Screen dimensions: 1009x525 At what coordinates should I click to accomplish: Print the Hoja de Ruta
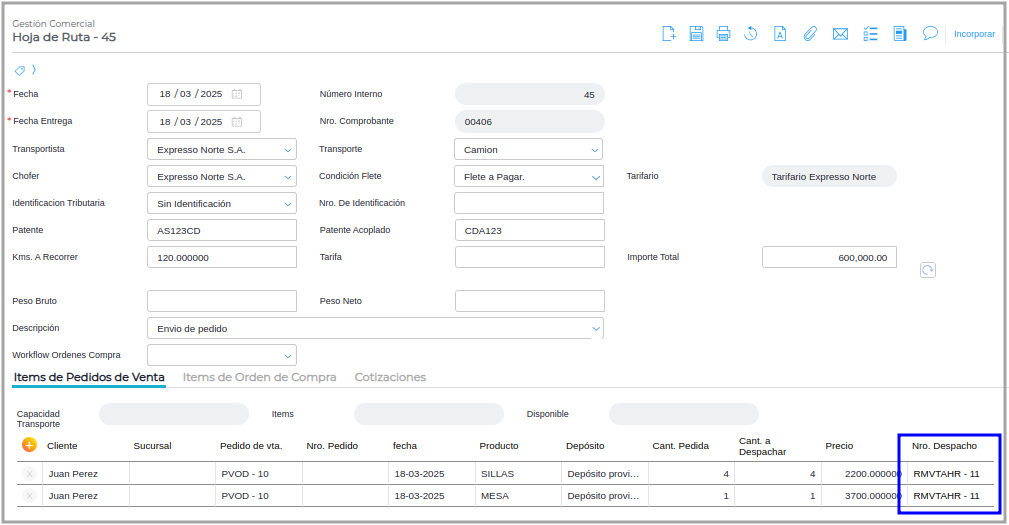tap(723, 34)
